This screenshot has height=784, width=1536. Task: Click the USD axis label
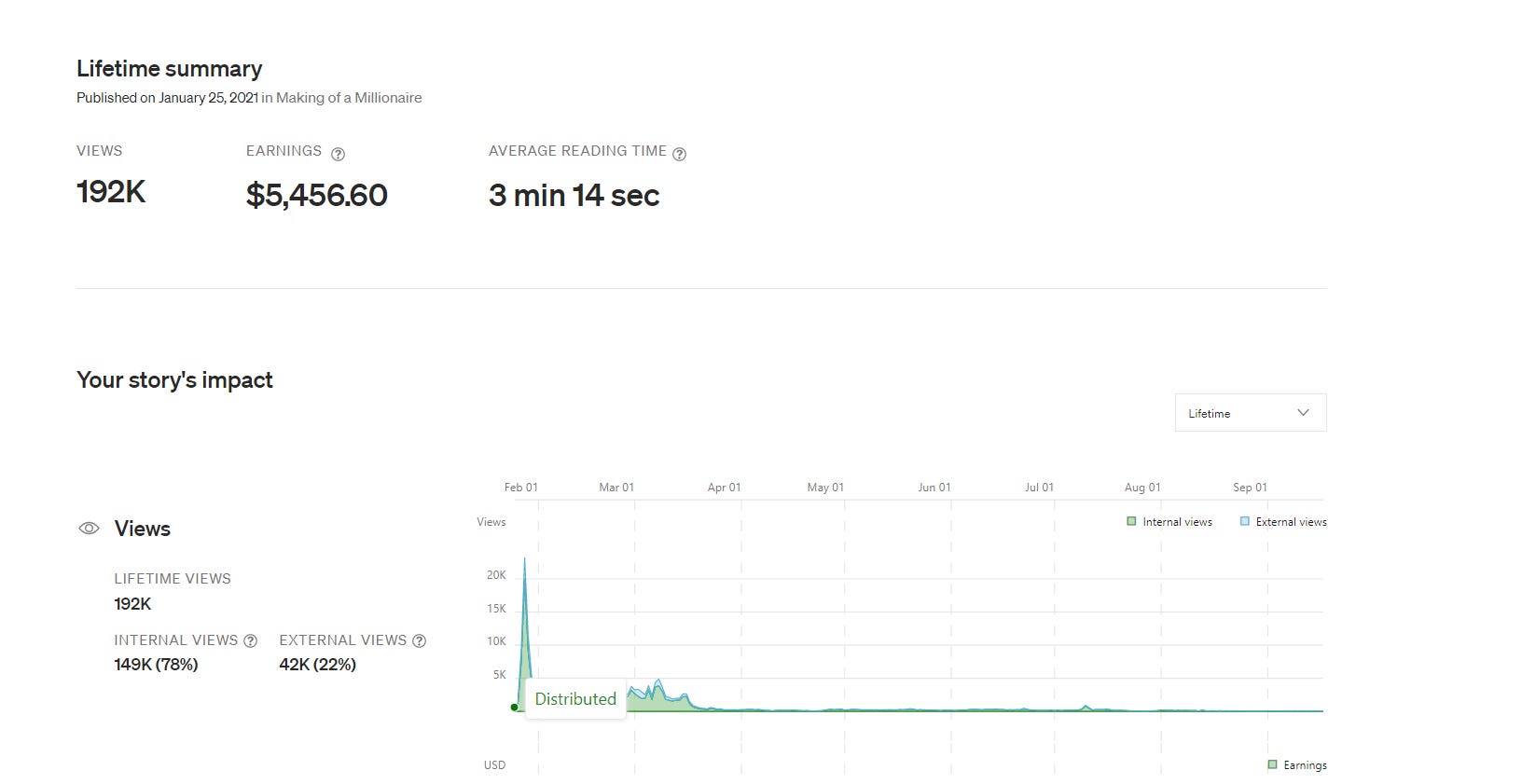pyautogui.click(x=494, y=765)
